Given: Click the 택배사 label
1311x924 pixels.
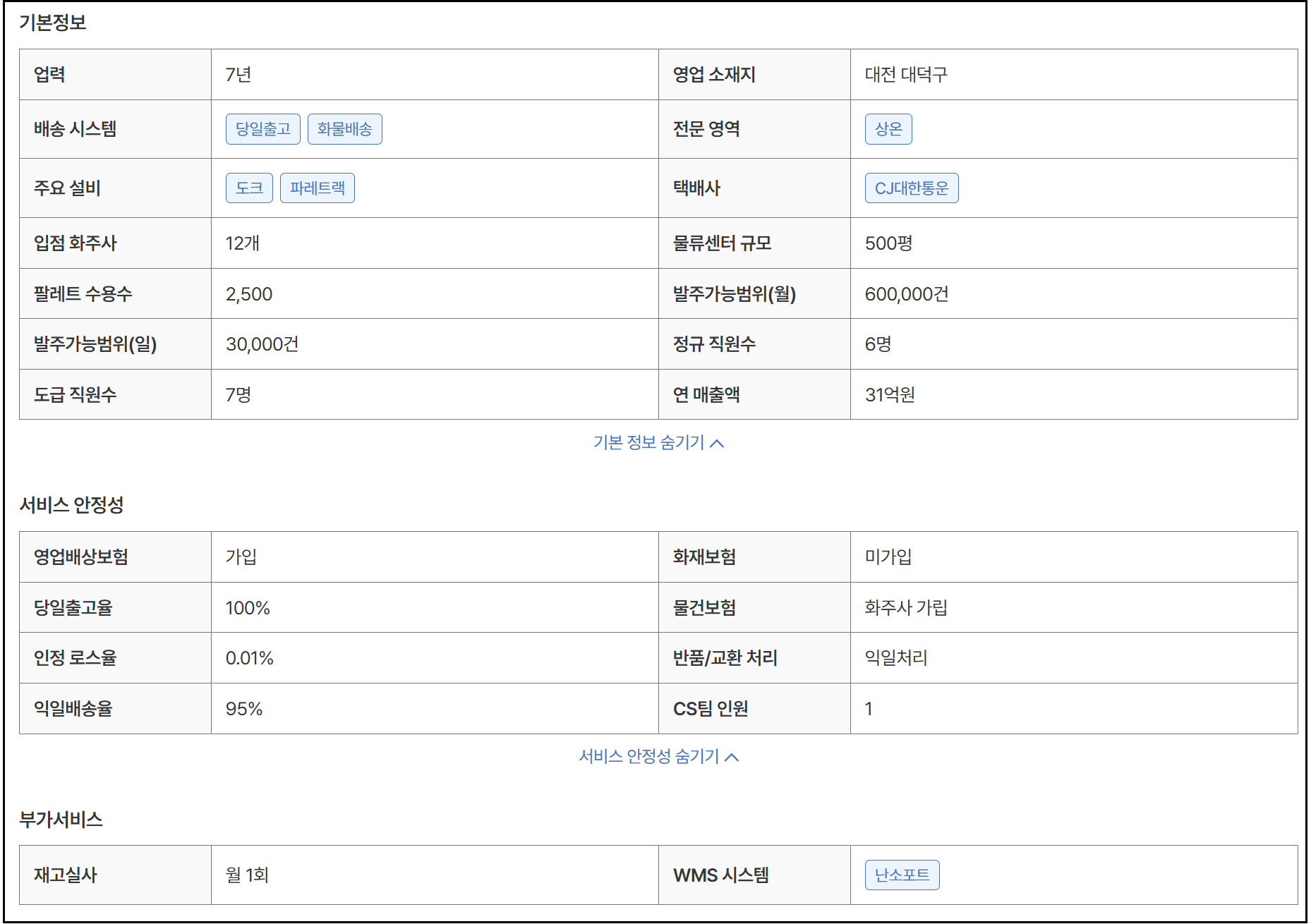Looking at the screenshot, I should (696, 188).
